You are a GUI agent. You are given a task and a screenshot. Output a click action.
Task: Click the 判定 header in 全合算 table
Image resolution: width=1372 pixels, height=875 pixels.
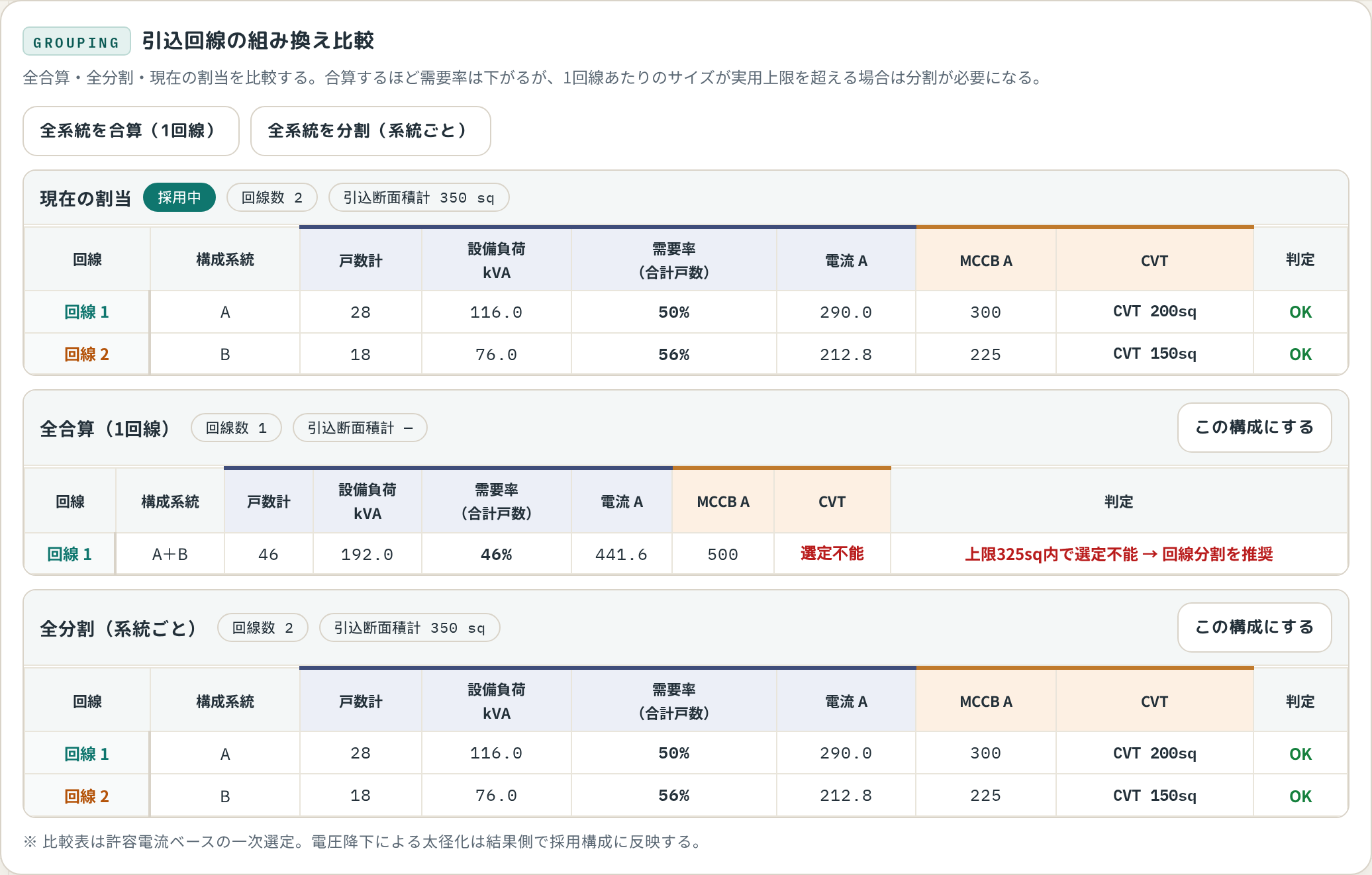(1119, 502)
